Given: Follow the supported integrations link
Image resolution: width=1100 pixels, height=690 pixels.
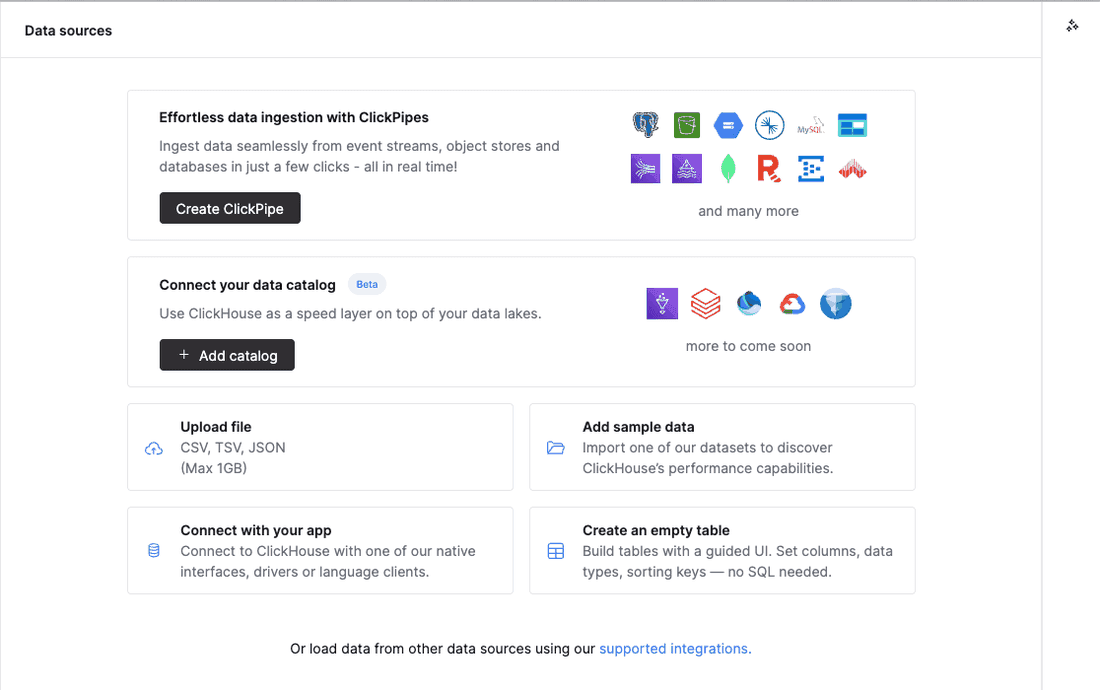Looking at the screenshot, I should point(675,649).
